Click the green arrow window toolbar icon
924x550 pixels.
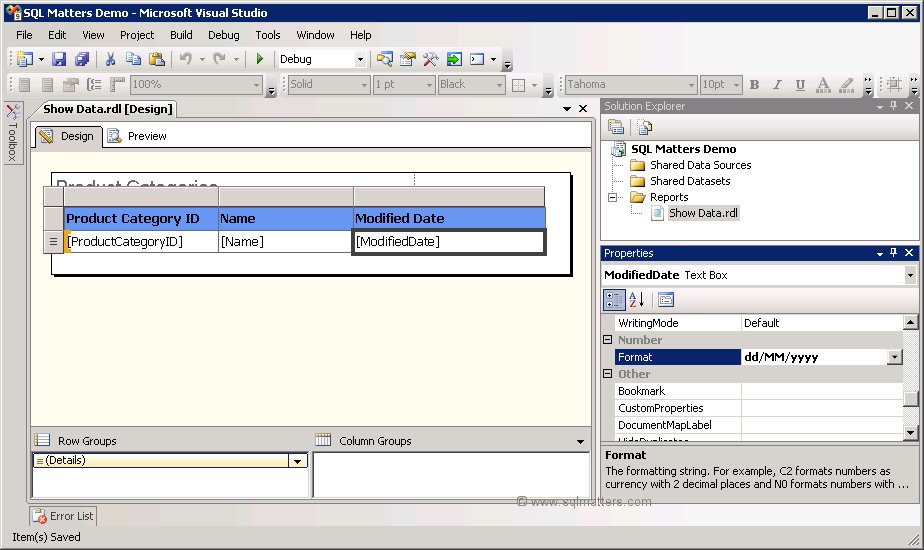454,59
